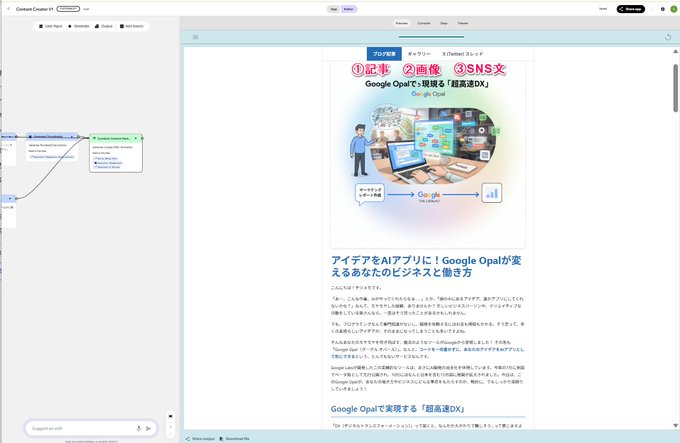Open the Content Creator V1 title
680x443 pixels.
pos(34,9)
